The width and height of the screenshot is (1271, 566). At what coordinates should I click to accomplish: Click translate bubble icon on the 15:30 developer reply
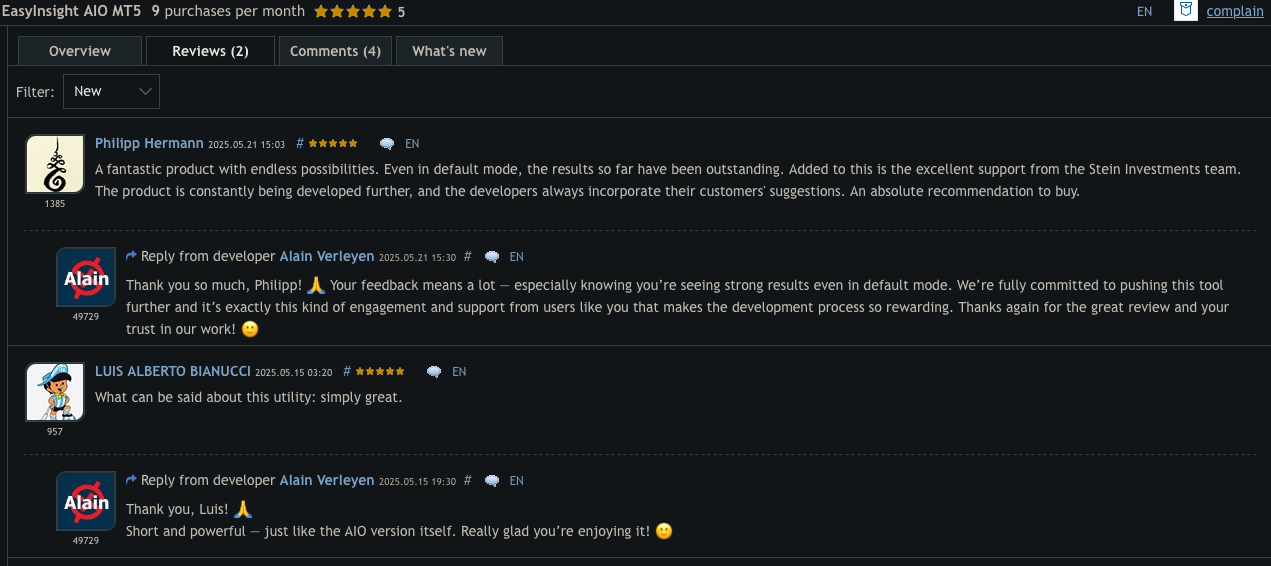[492, 257]
